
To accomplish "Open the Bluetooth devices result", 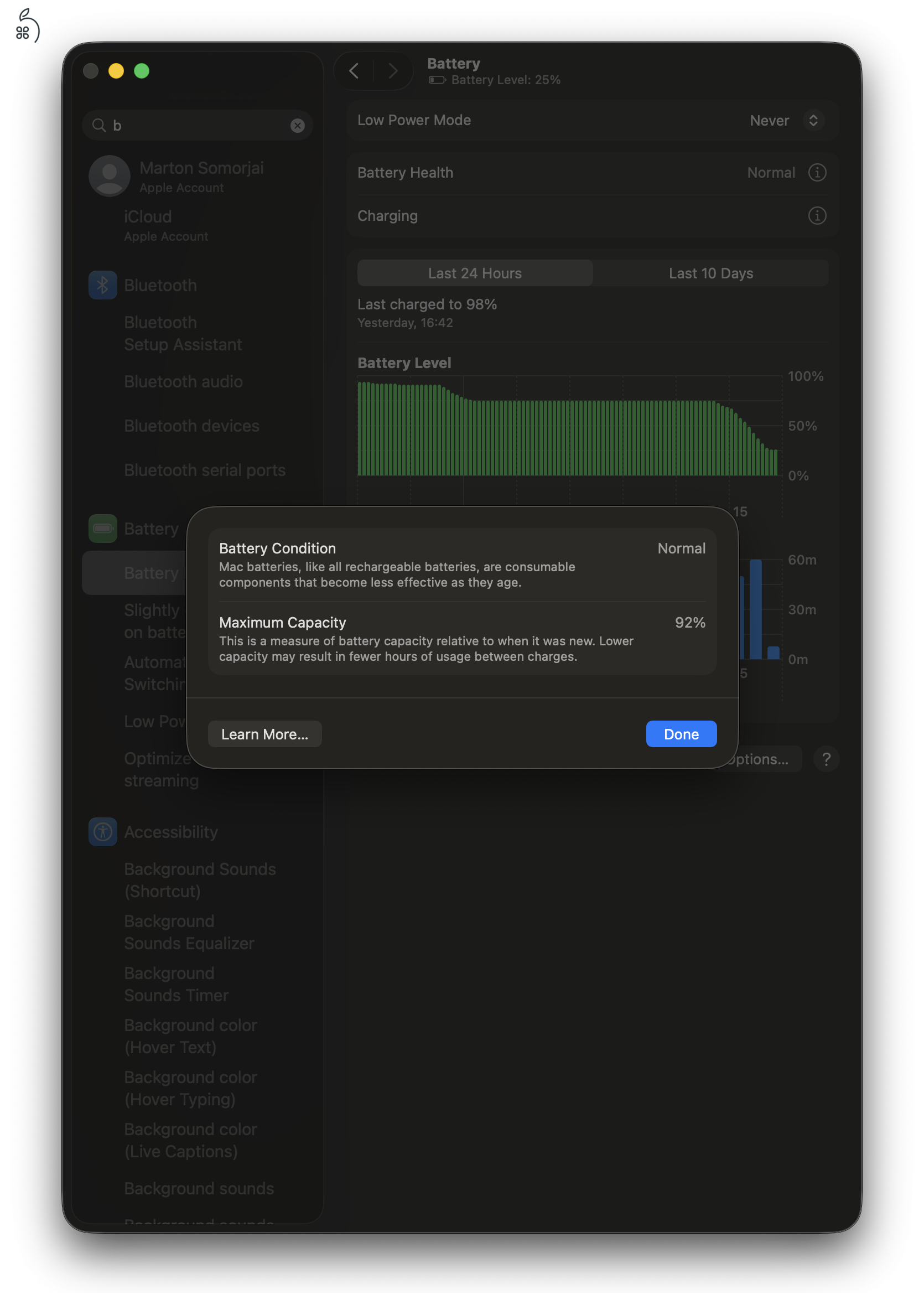I will (x=192, y=426).
